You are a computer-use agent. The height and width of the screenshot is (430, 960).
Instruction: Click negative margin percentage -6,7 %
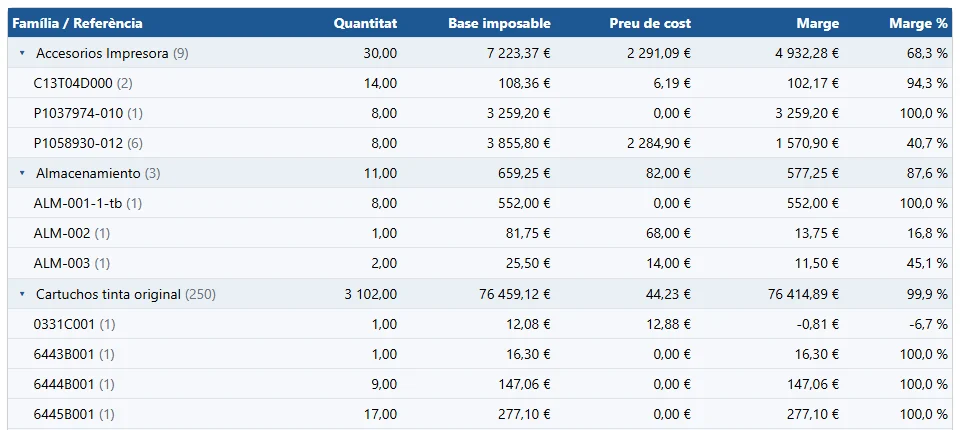[x=928, y=324]
